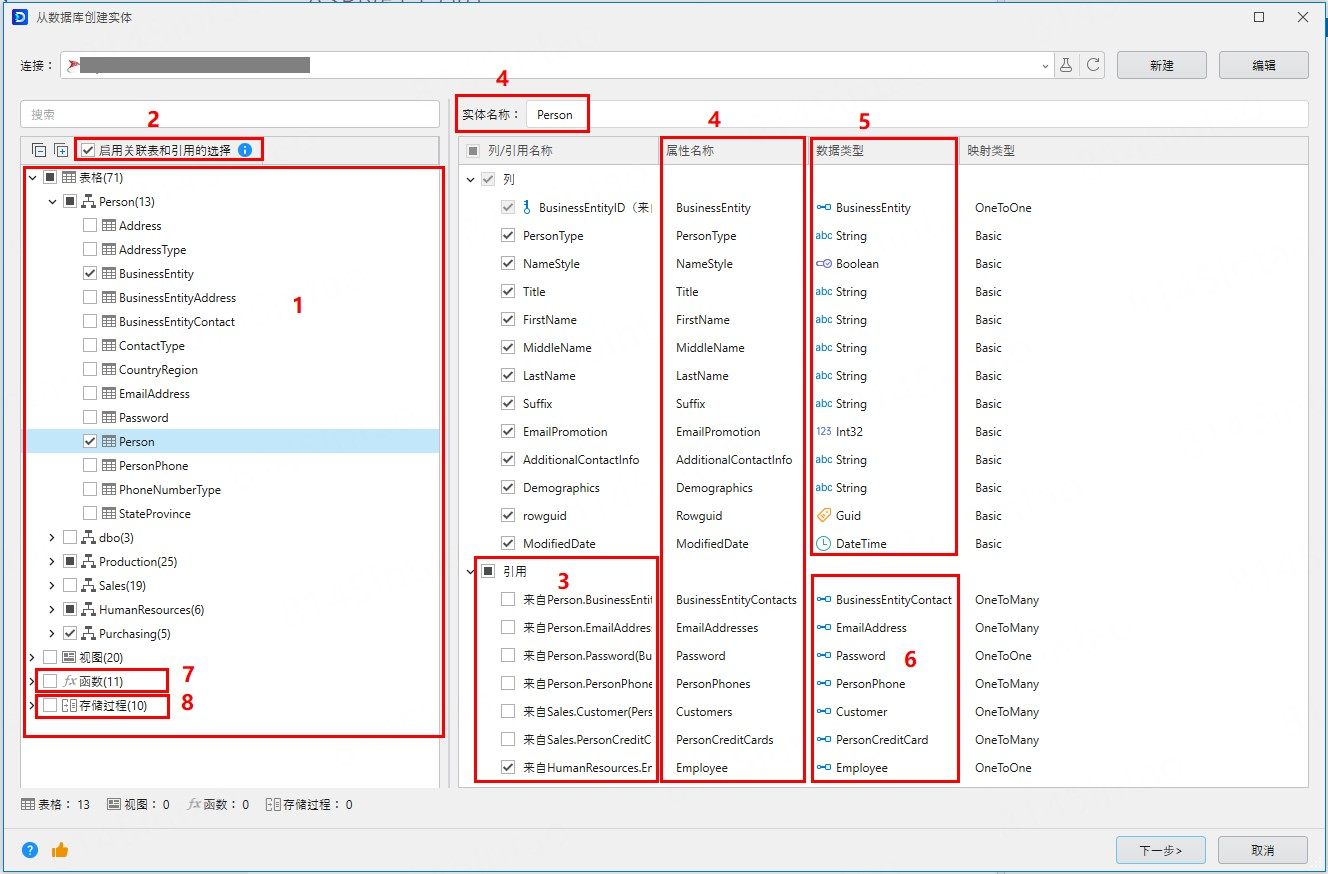Click the collapse all tree icon
Screen dimensions: 1328x874
click(x=39, y=150)
